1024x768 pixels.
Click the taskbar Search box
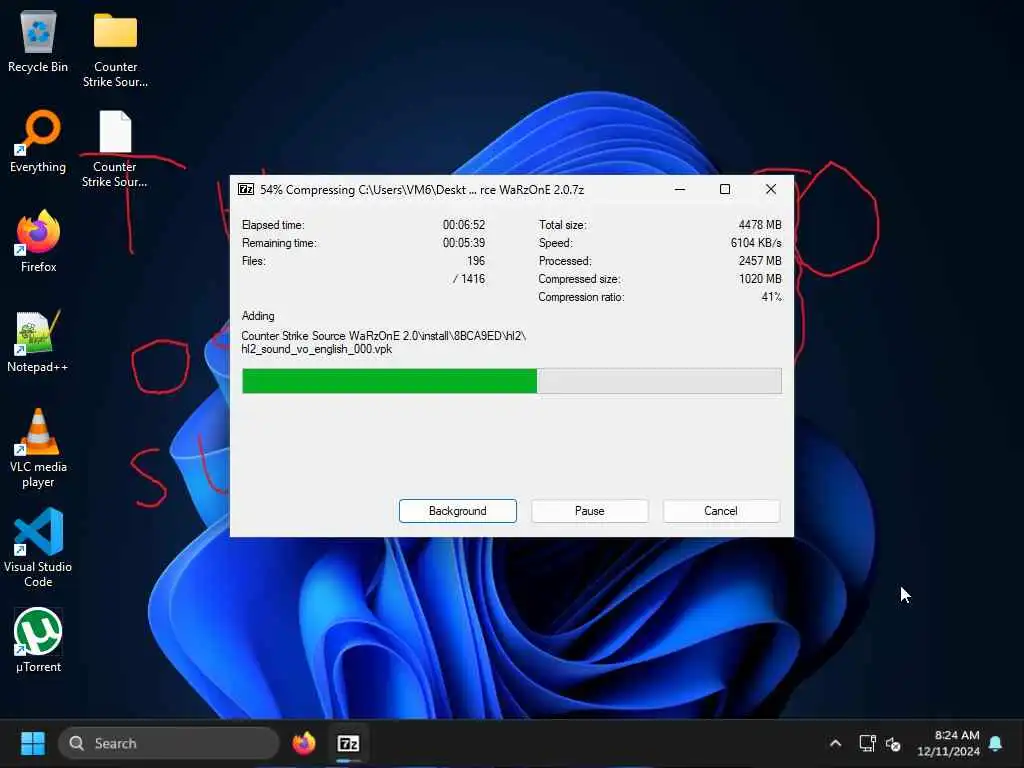click(x=168, y=743)
